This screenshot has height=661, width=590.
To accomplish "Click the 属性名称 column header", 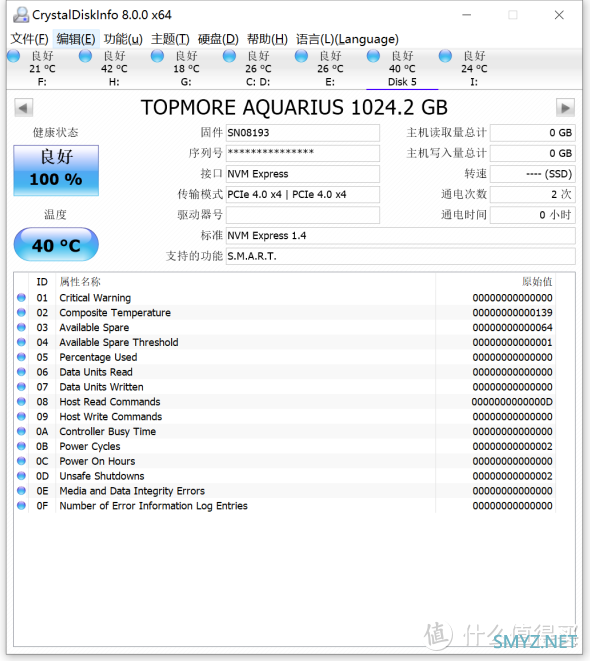I will click(x=80, y=282).
